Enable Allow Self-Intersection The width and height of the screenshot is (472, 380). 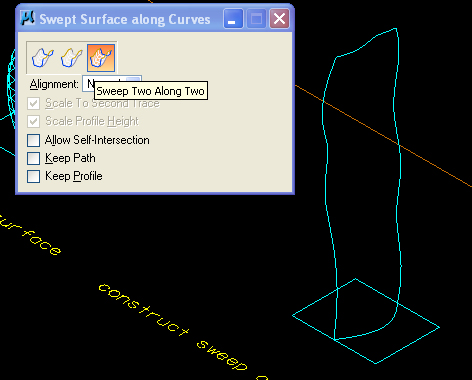pyautogui.click(x=34, y=140)
